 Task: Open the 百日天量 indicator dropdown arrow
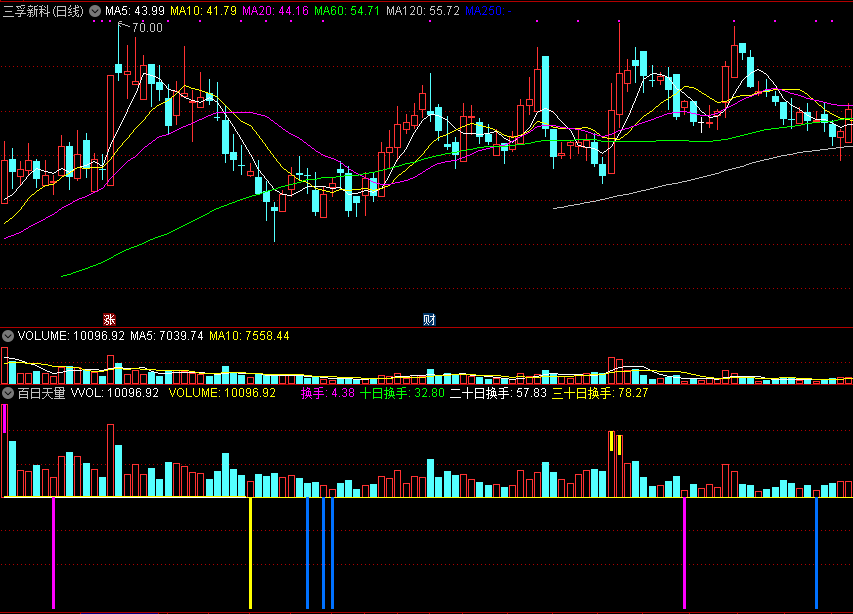(x=8, y=393)
